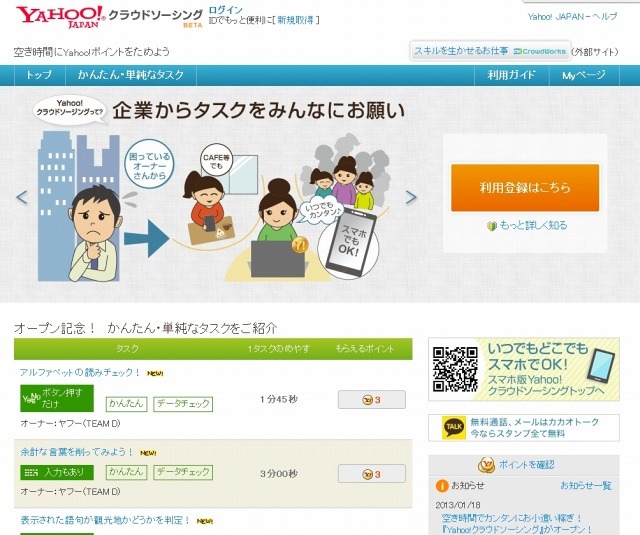Viewport: 640px width, 535px height.
Task: Open the かんたん・単純なタスク tab
Action: pyautogui.click(x=131, y=75)
